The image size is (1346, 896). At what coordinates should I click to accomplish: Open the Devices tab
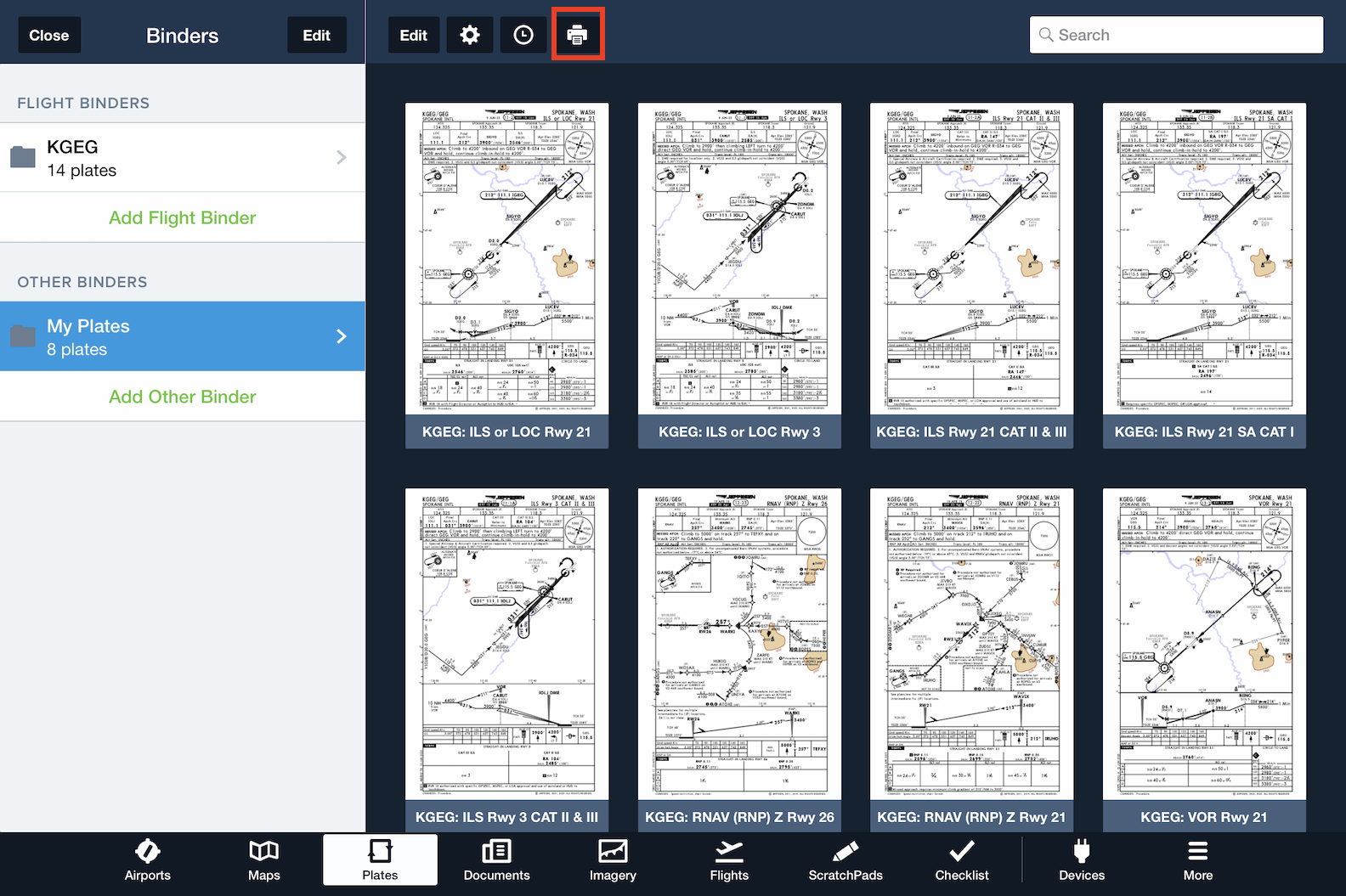1081,860
